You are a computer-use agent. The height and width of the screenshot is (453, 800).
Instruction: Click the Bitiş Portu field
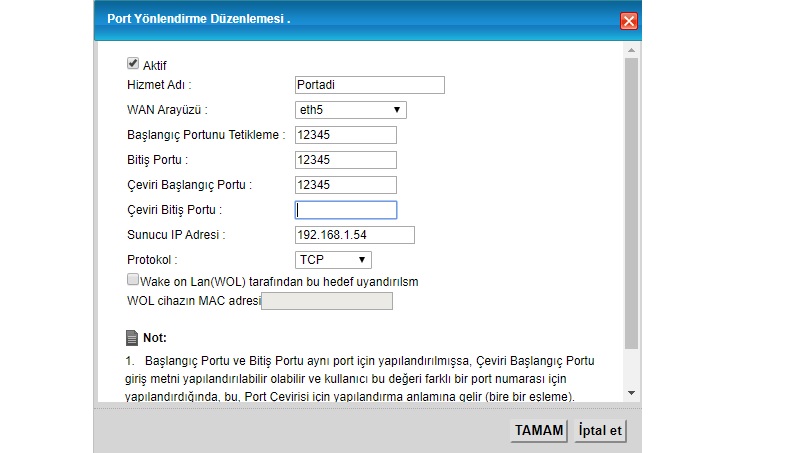click(x=346, y=160)
